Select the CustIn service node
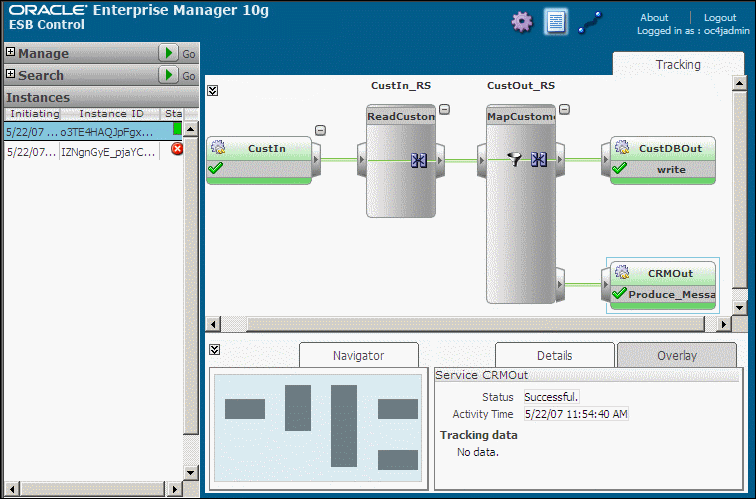 tap(259, 160)
